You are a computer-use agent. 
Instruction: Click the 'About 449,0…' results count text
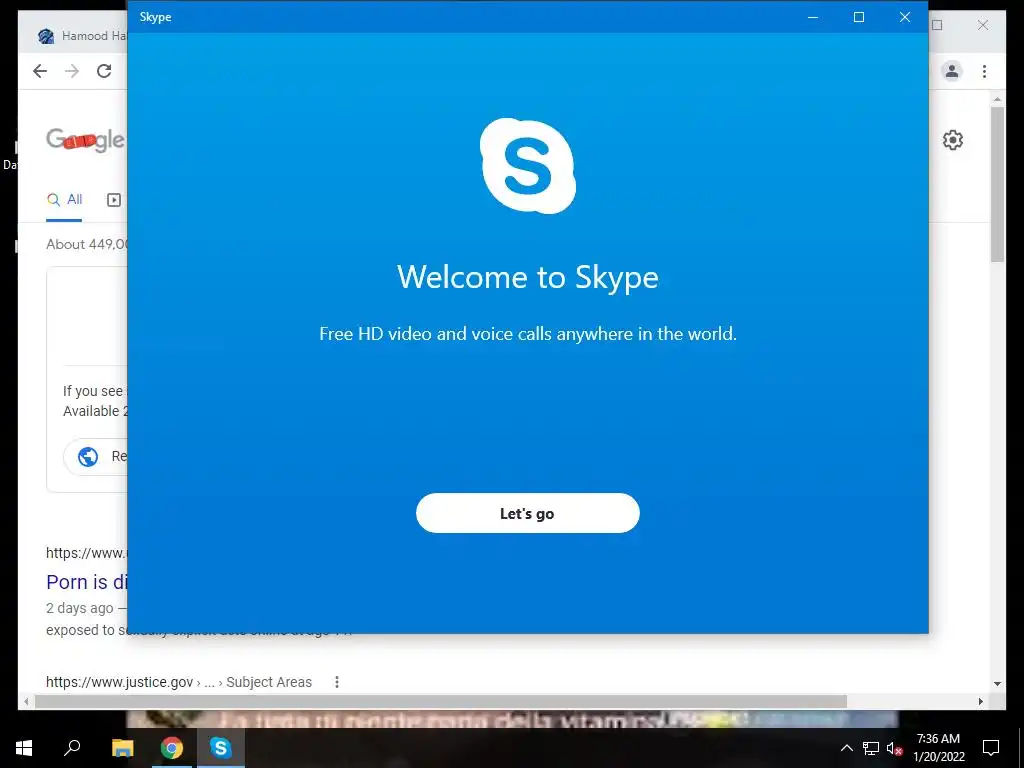[x=87, y=244]
